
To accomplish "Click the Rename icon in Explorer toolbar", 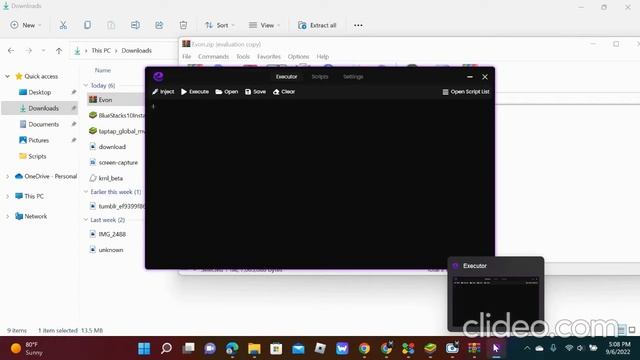I will pyautogui.click(x=135, y=25).
